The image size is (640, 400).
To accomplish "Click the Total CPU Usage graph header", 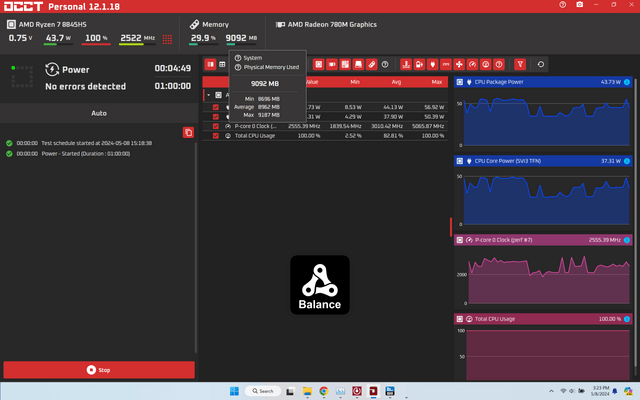I will [543, 319].
